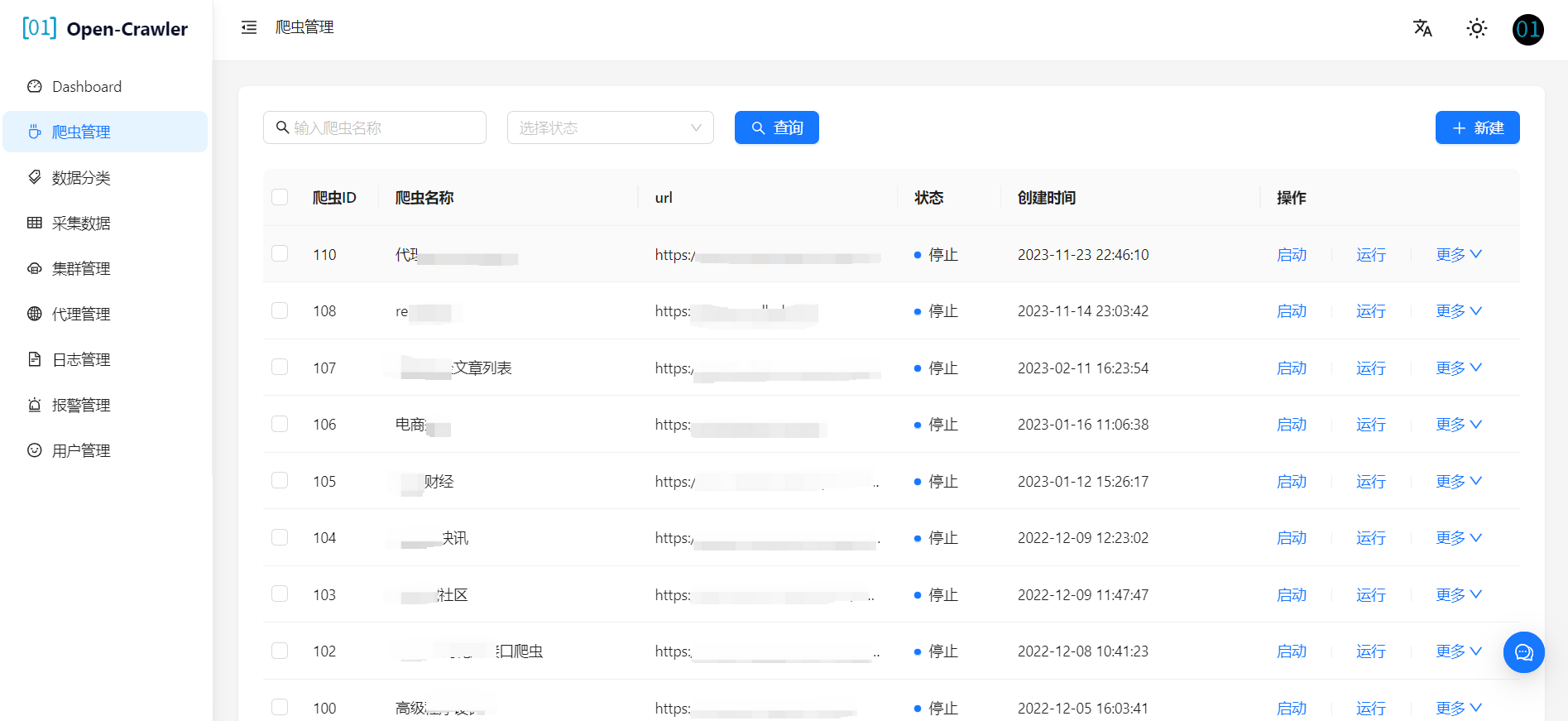
Task: Click 启动 for crawler 107
Action: 1292,368
